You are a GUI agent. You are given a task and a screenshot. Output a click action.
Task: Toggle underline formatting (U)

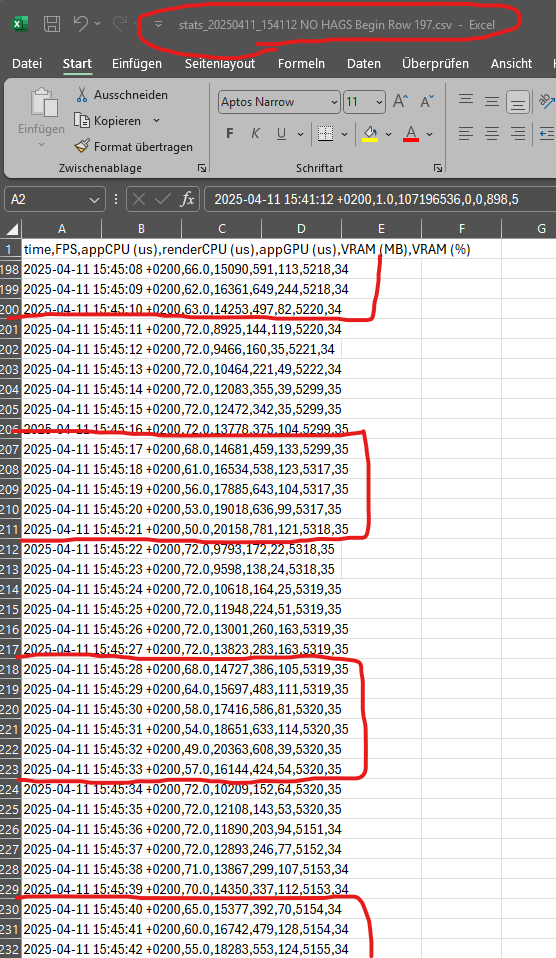[x=281, y=133]
